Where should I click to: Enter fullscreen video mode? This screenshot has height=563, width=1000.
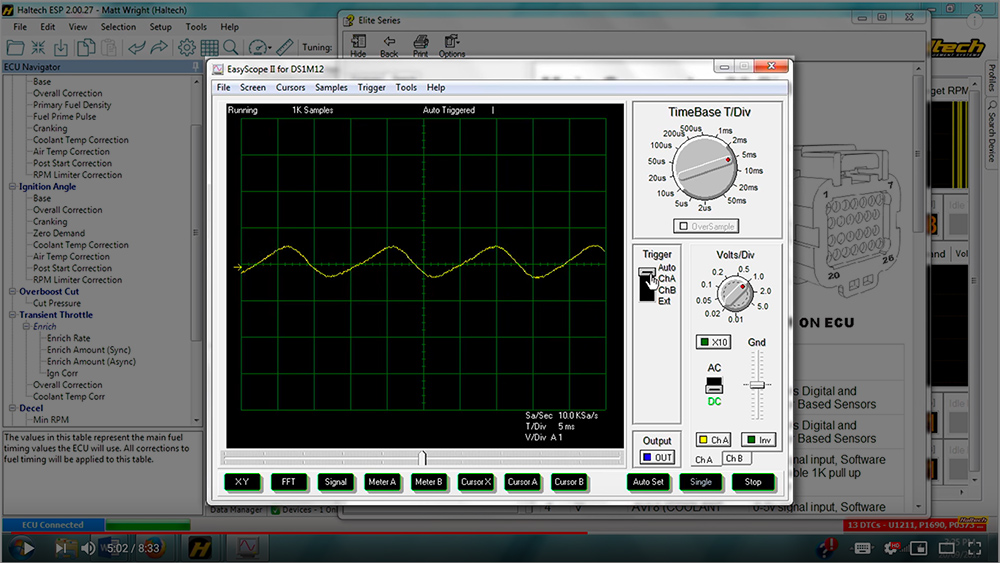pos(974,548)
